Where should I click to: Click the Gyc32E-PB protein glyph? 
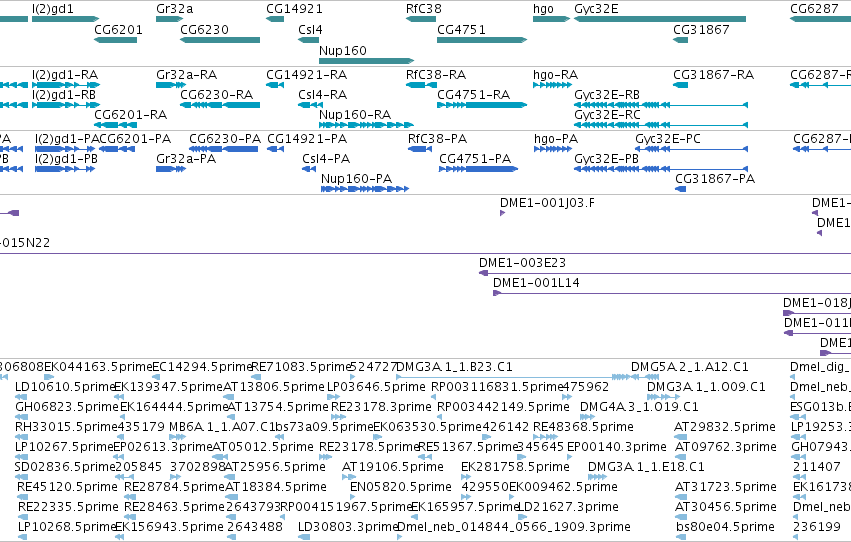tap(661, 169)
